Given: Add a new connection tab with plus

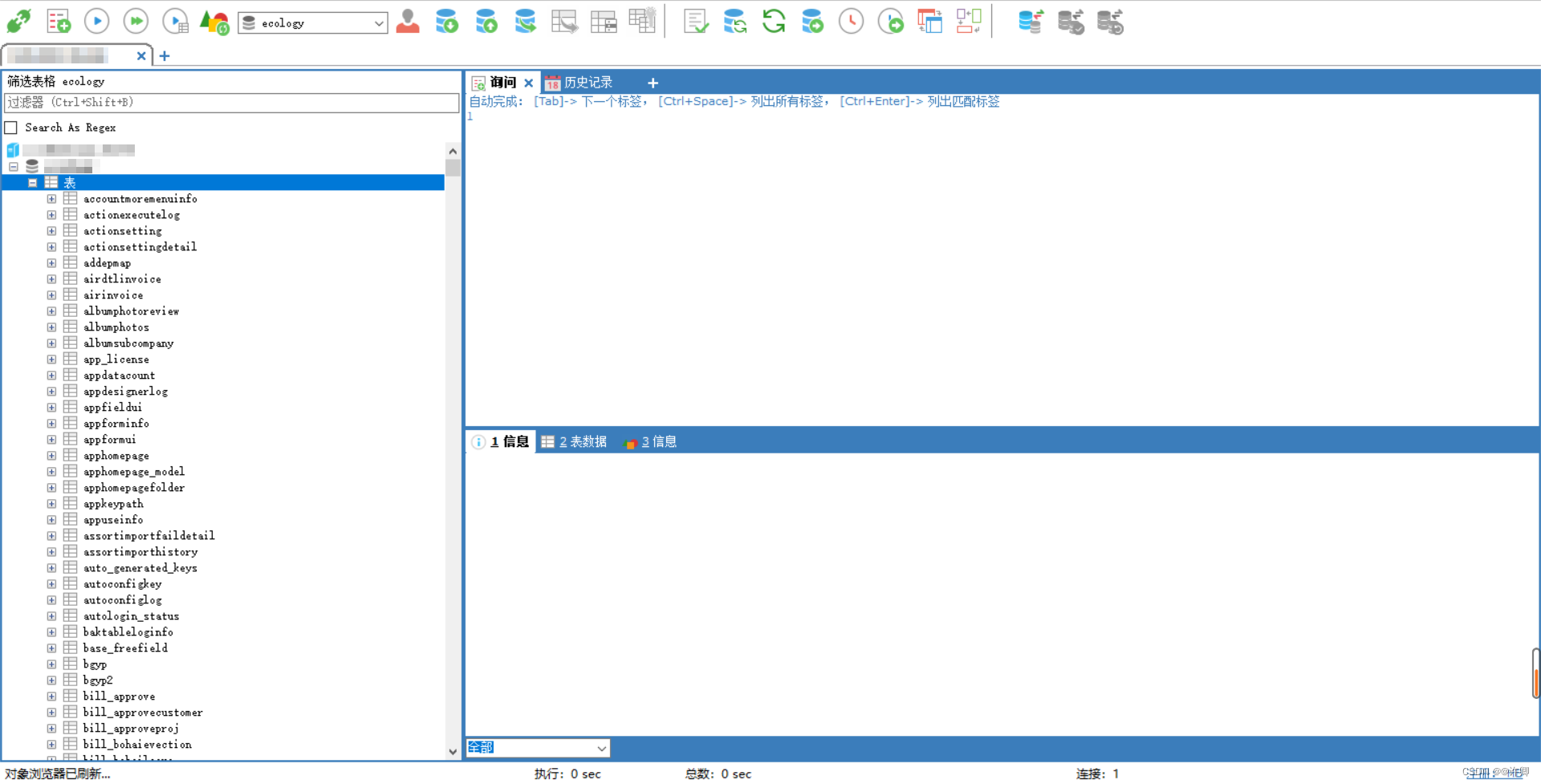Looking at the screenshot, I should click(165, 56).
